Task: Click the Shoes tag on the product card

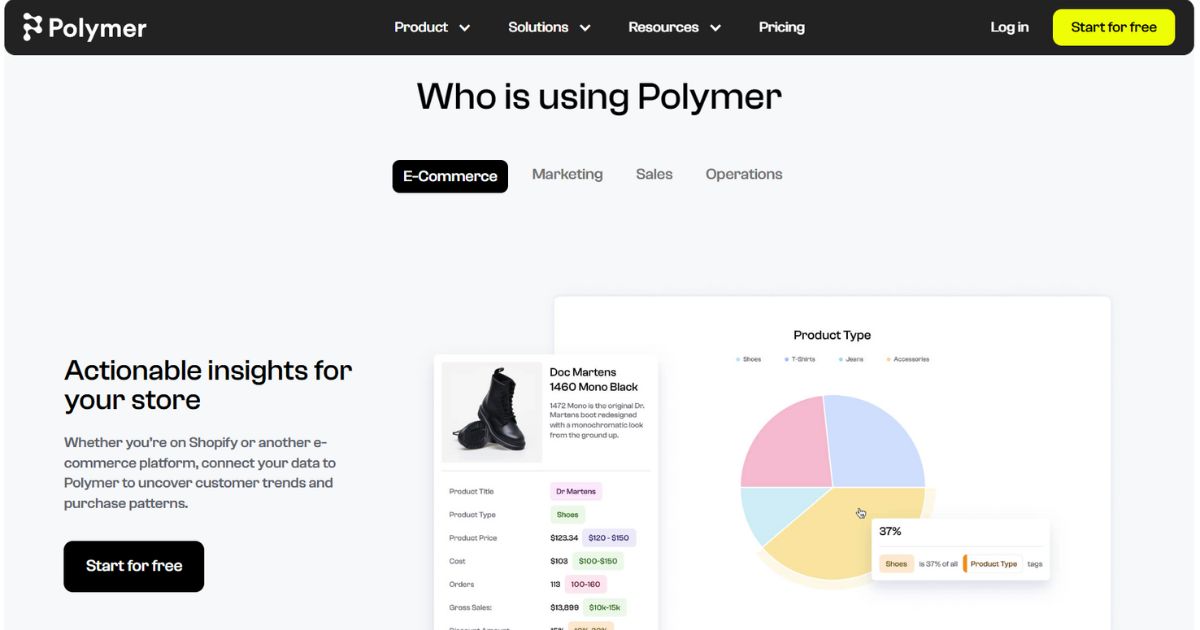Action: (567, 514)
